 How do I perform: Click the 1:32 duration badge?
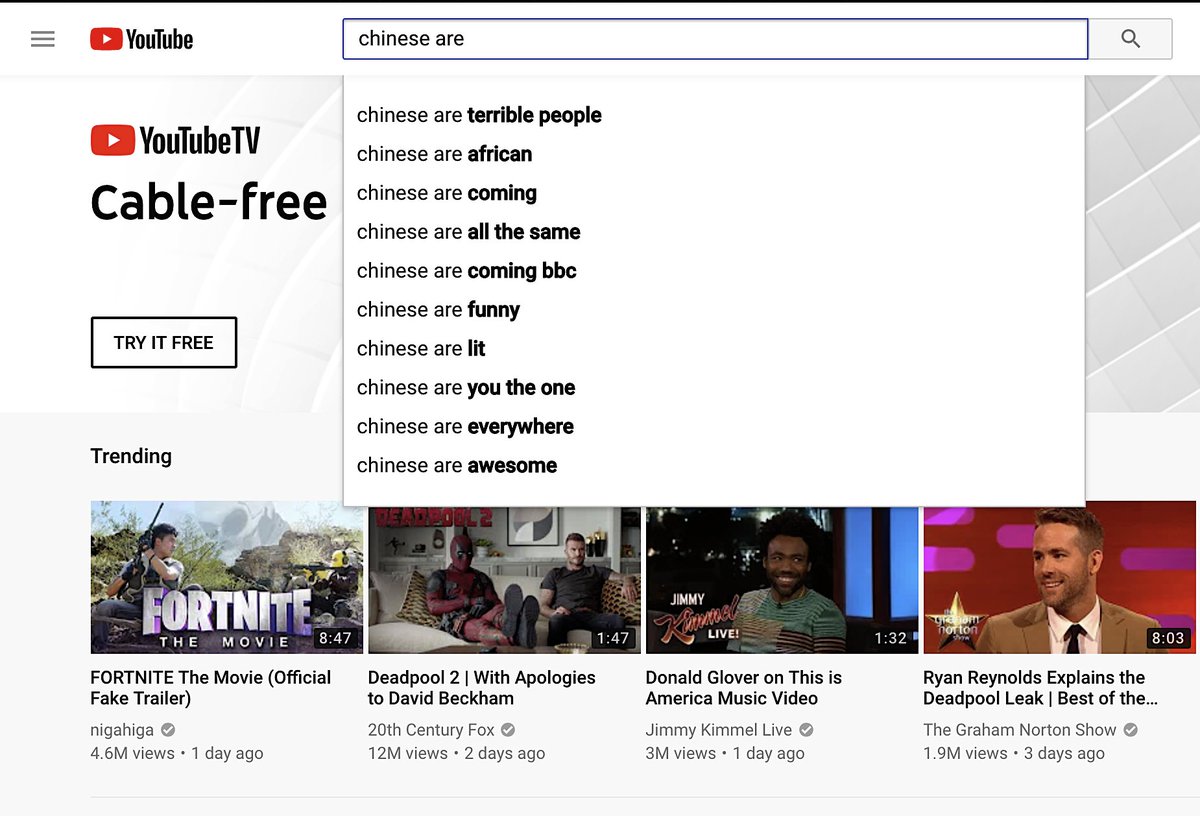tap(890, 638)
